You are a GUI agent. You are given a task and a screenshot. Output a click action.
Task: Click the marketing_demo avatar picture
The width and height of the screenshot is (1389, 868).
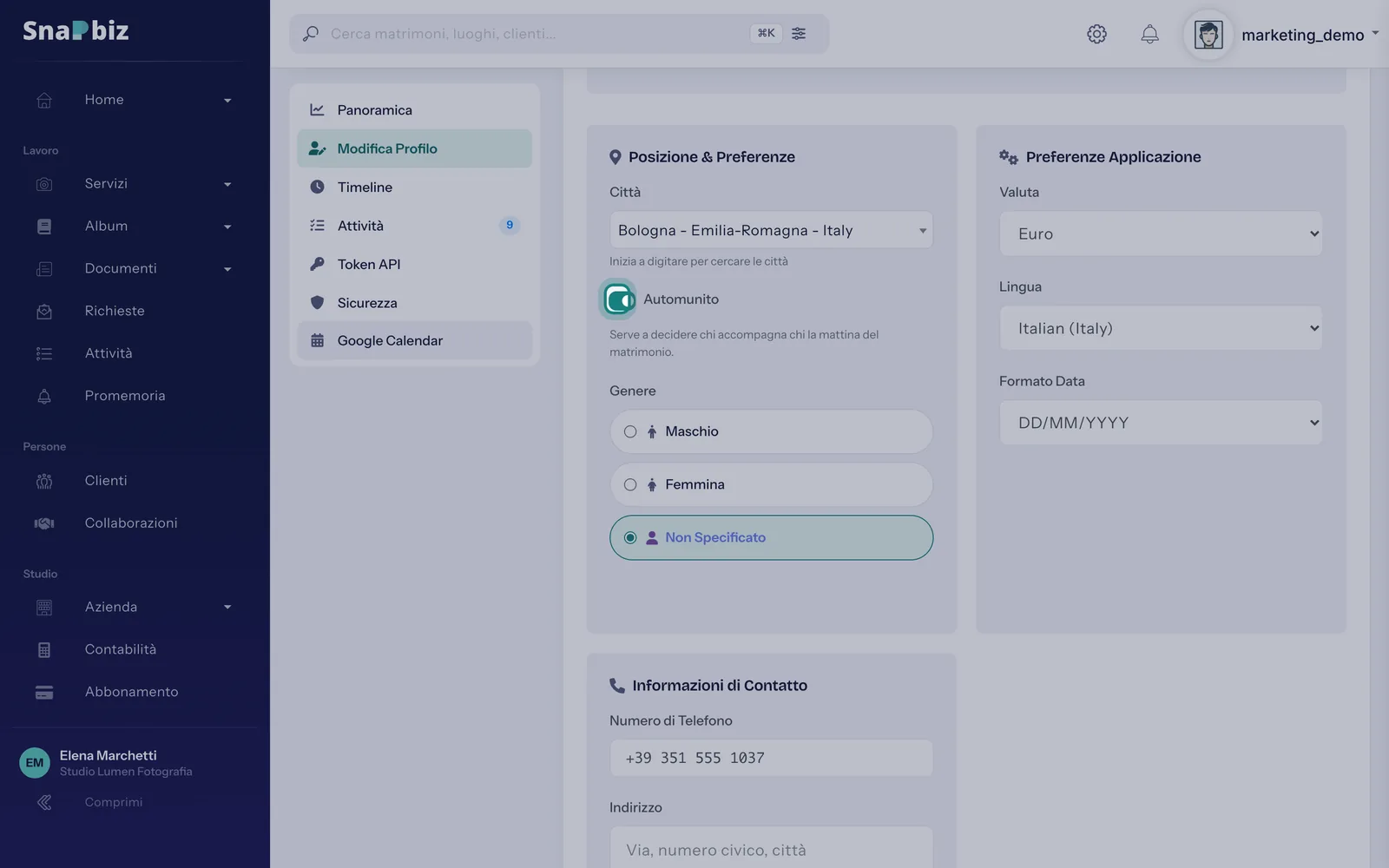1208,35
